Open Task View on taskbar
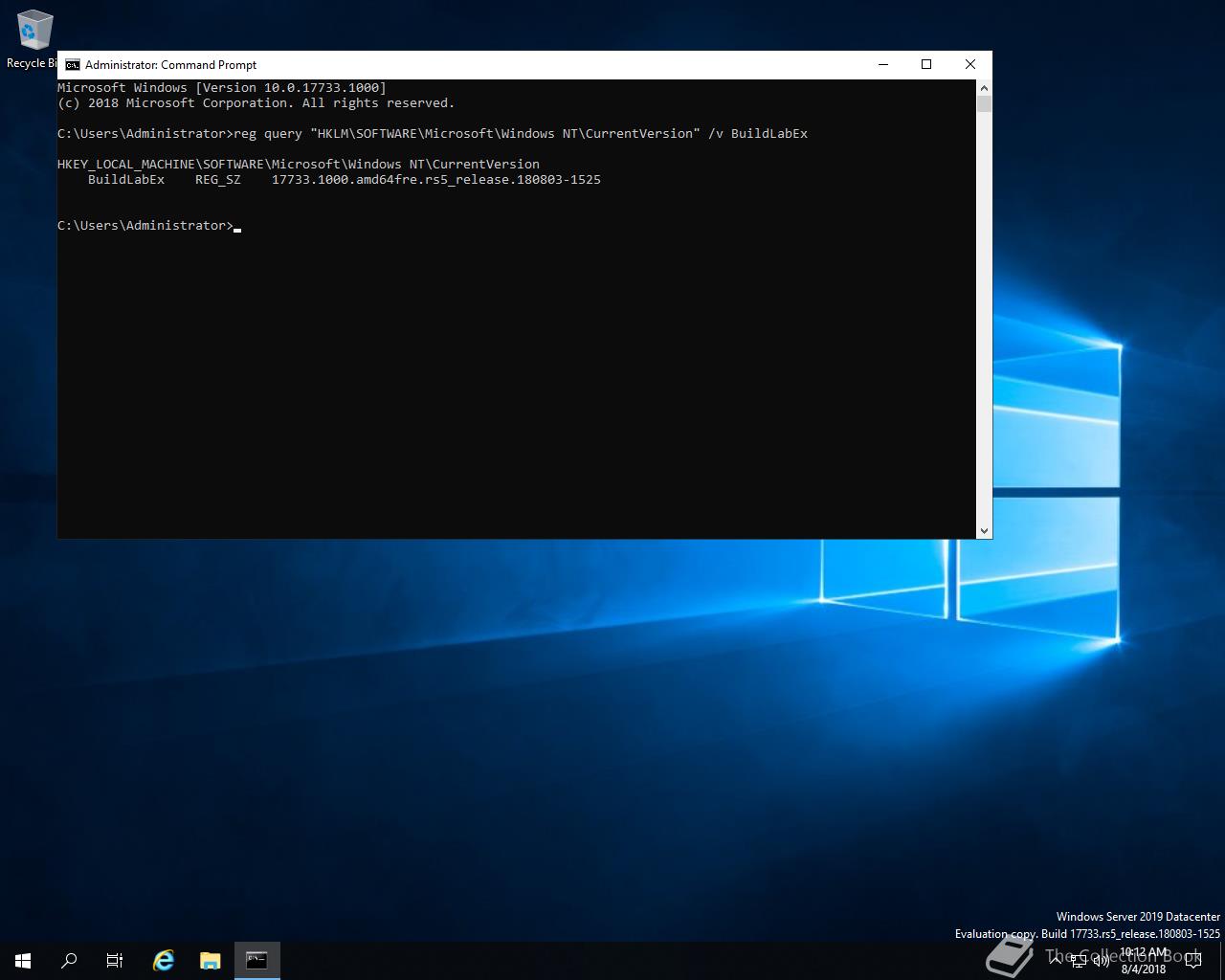The image size is (1225, 980). click(x=115, y=961)
